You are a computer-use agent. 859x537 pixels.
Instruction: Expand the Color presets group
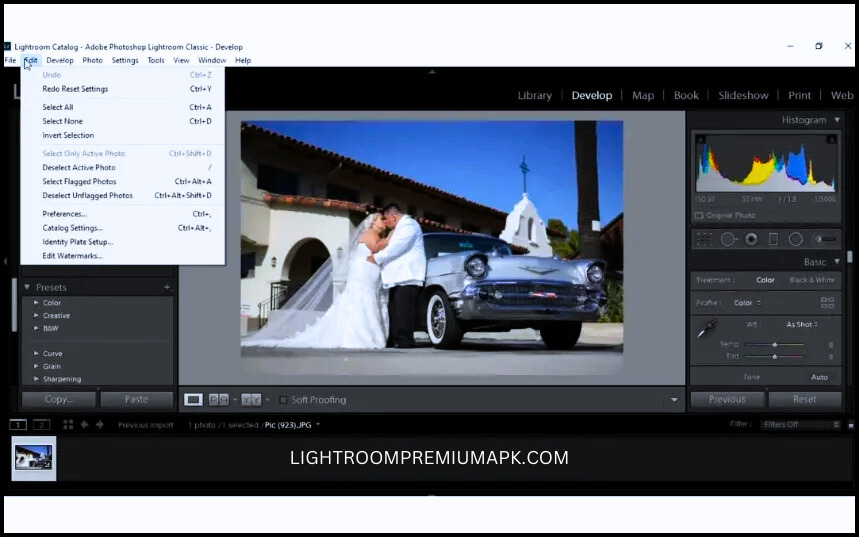coord(35,303)
